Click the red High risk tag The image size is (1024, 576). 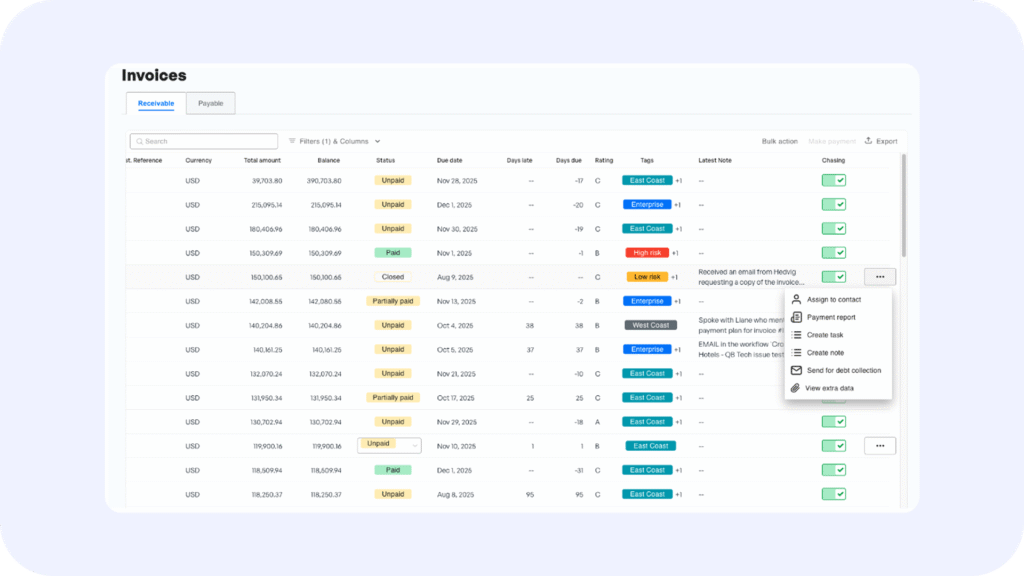point(646,253)
